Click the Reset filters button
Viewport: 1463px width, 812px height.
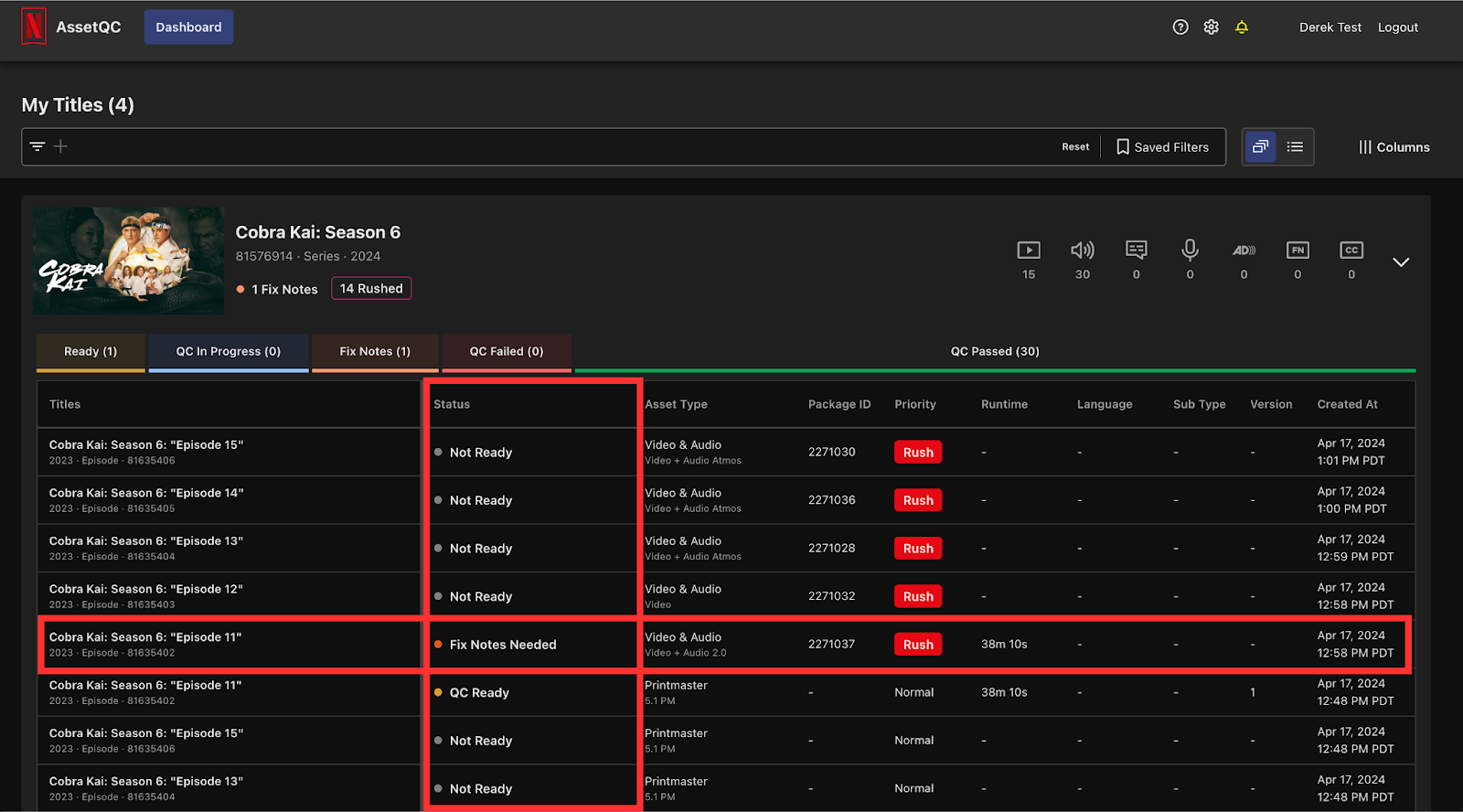1075,146
